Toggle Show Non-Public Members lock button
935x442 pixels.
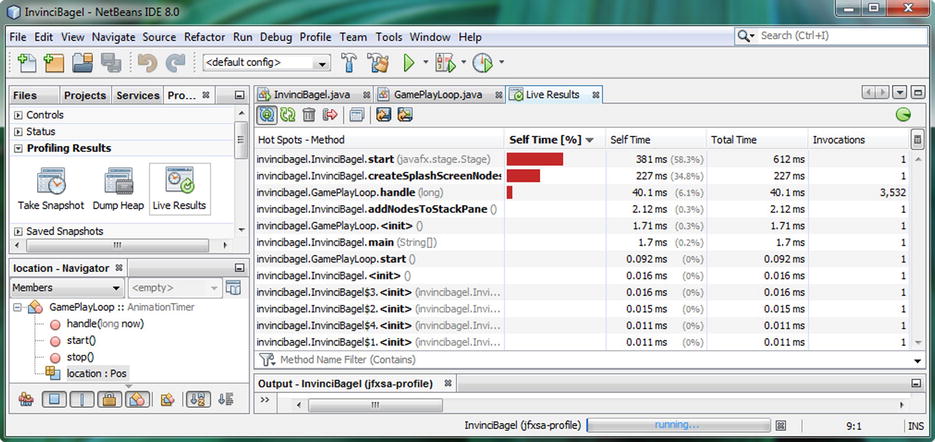click(x=110, y=400)
